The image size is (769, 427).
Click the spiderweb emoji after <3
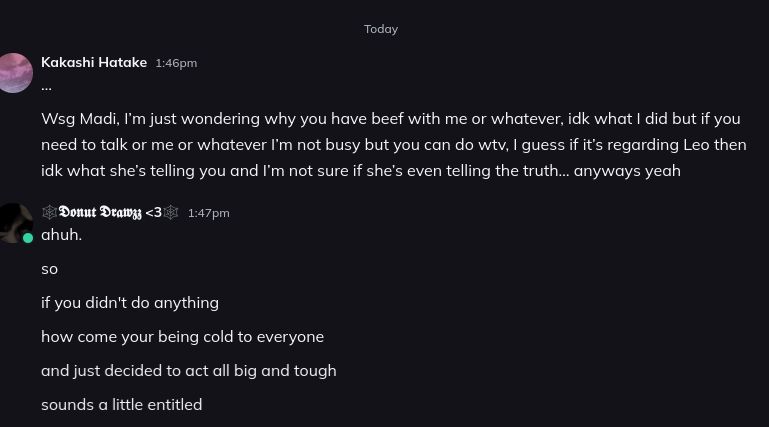pyautogui.click(x=171, y=212)
